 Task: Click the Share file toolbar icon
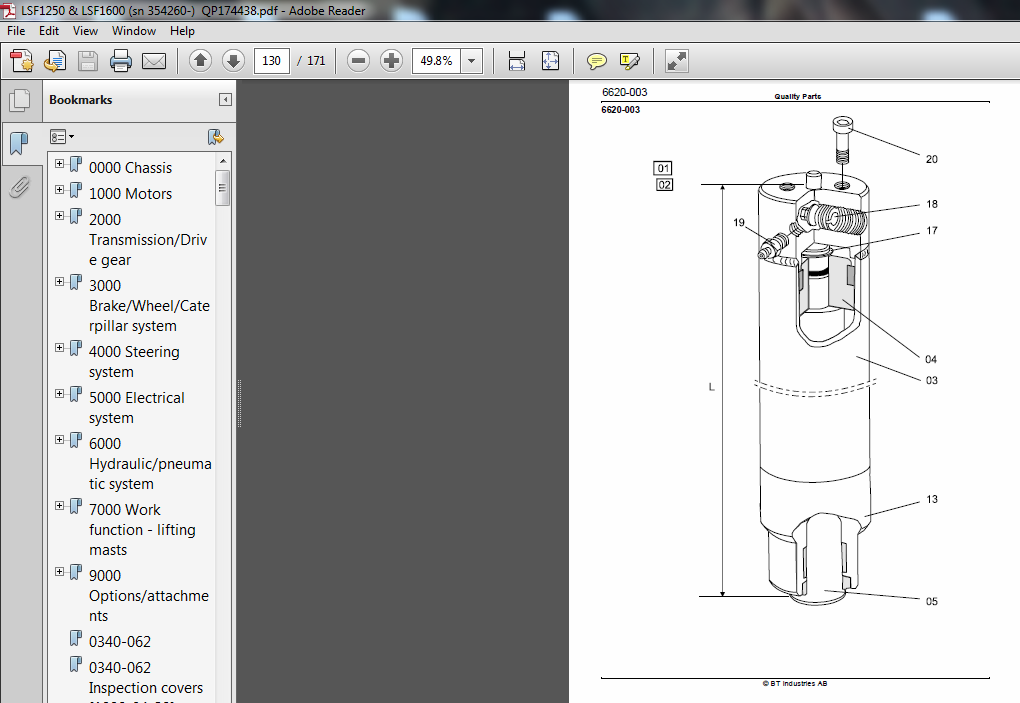[55, 61]
